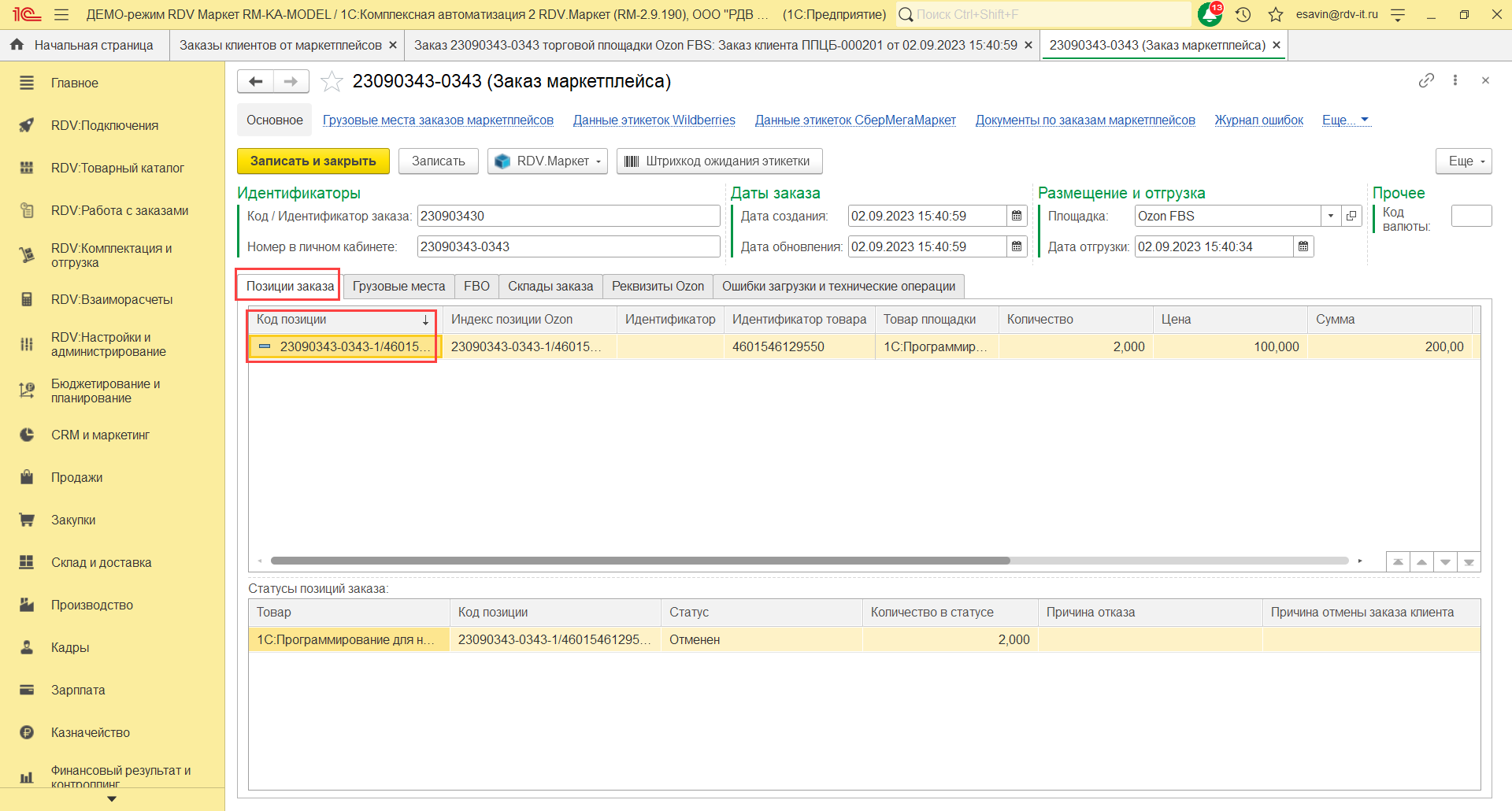The image size is (1512, 811).
Task: Open the Продажи section in sidebar
Action: (76, 478)
